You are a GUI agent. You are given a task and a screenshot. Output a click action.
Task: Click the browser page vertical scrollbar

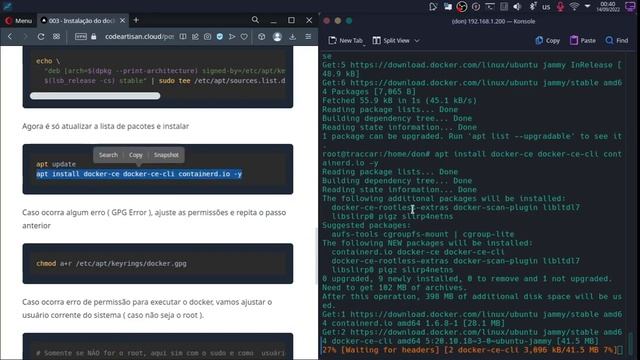316,255
